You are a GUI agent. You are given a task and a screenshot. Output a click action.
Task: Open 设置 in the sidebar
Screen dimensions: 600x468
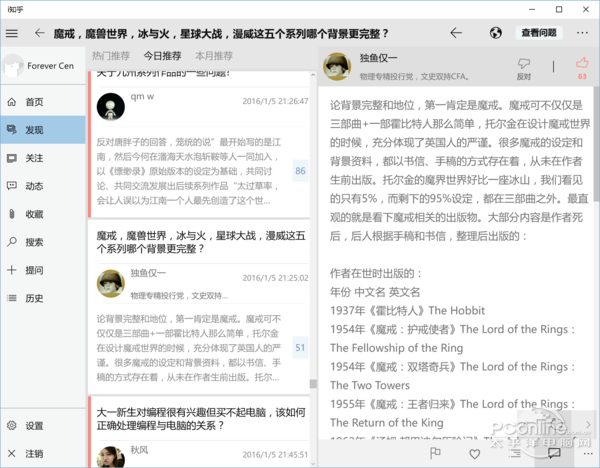43,426
